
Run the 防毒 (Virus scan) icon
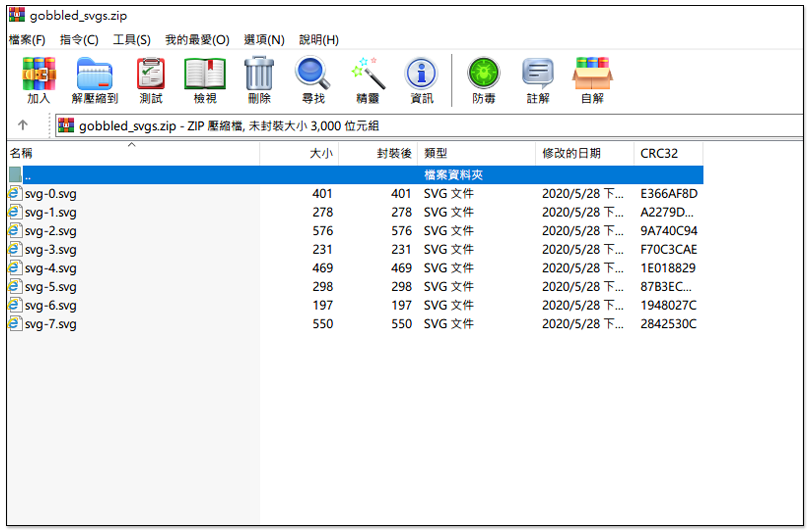coord(484,74)
